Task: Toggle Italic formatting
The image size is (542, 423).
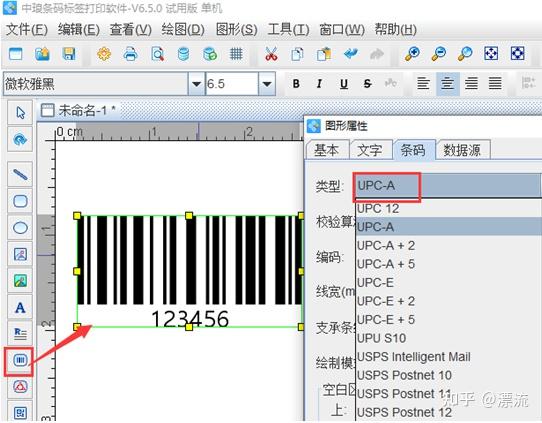Action: [x=319, y=84]
